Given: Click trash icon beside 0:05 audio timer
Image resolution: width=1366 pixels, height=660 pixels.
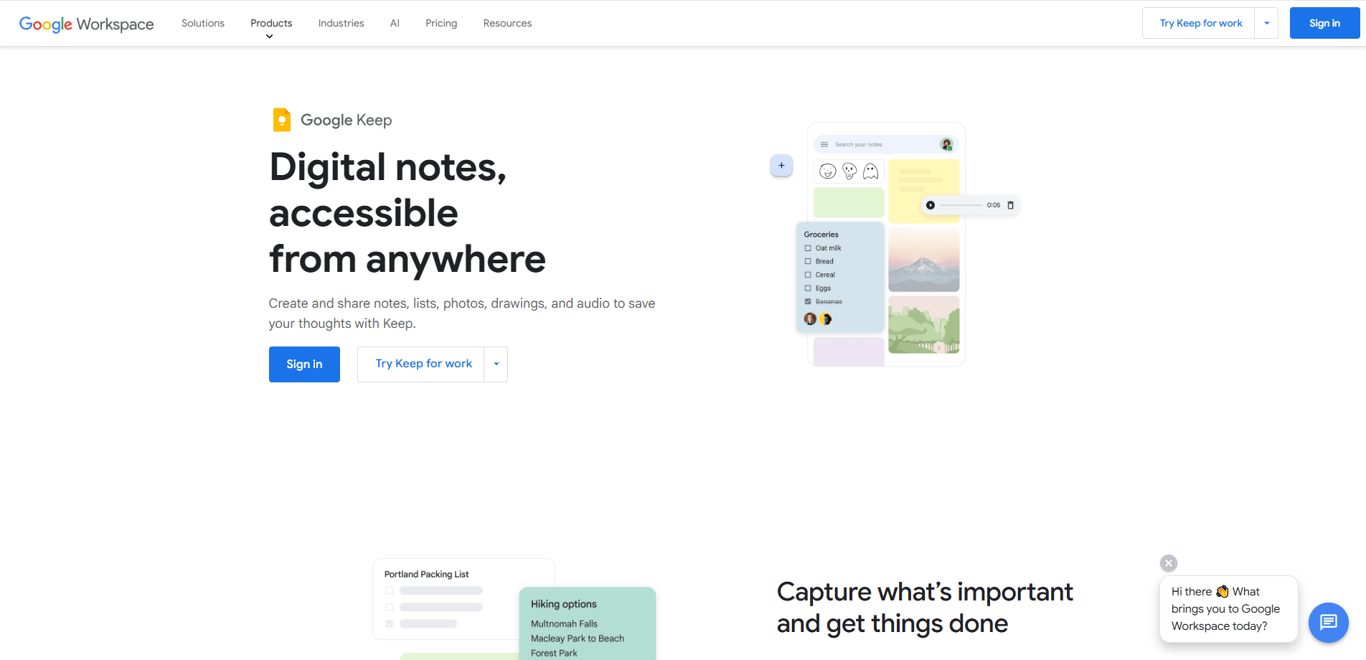Looking at the screenshot, I should (1010, 205).
